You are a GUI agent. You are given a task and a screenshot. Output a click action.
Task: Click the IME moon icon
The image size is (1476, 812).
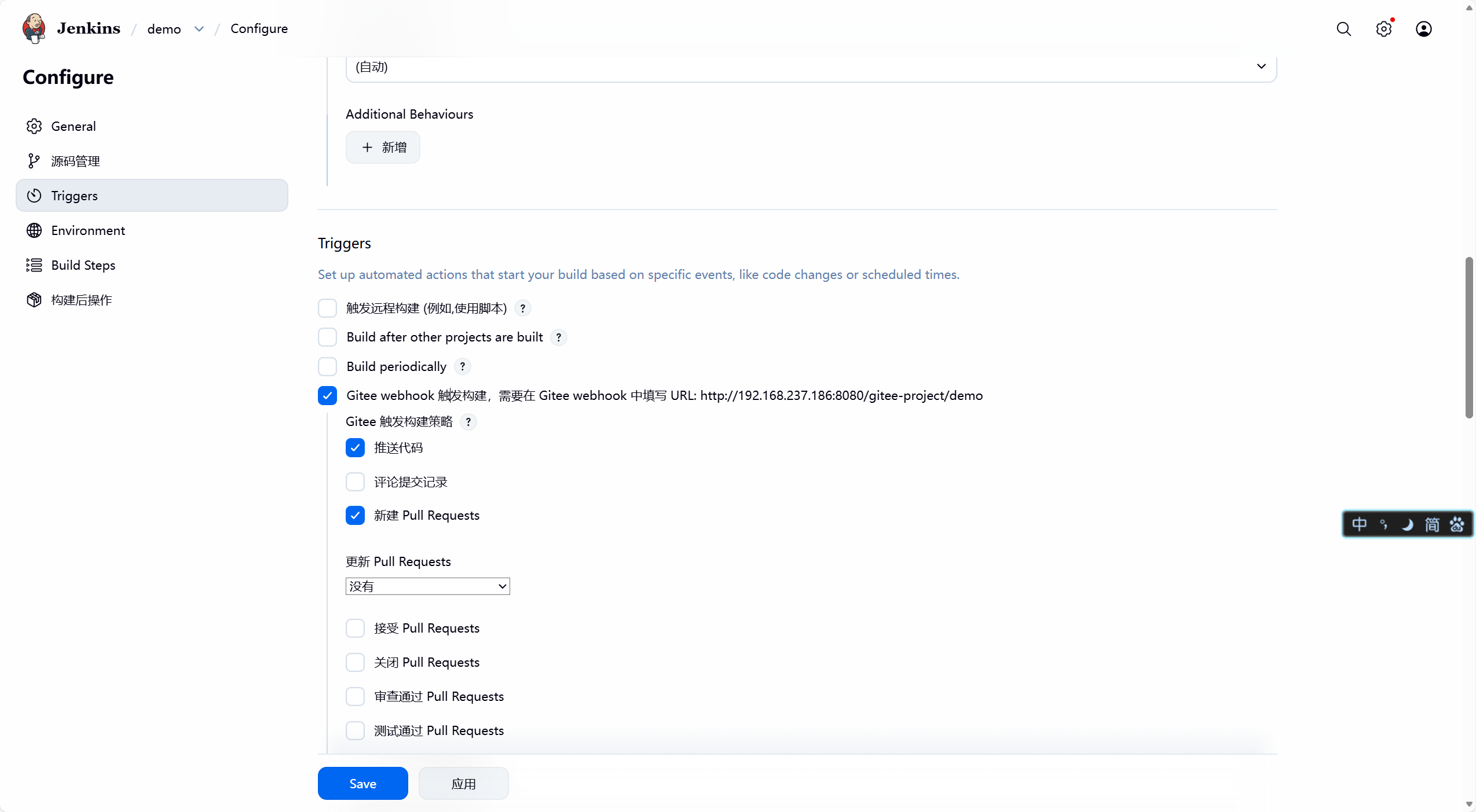coord(1407,524)
